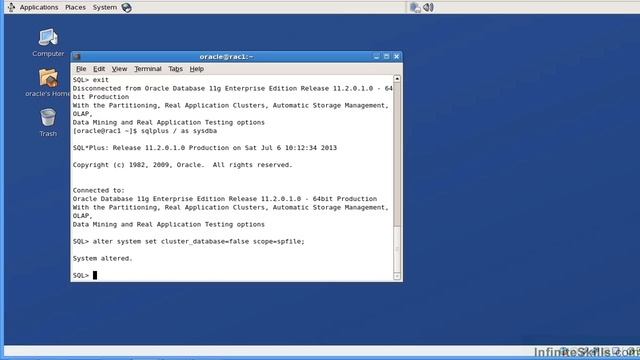Click the SQL prompt cursor at bottom

pyautogui.click(x=95, y=275)
